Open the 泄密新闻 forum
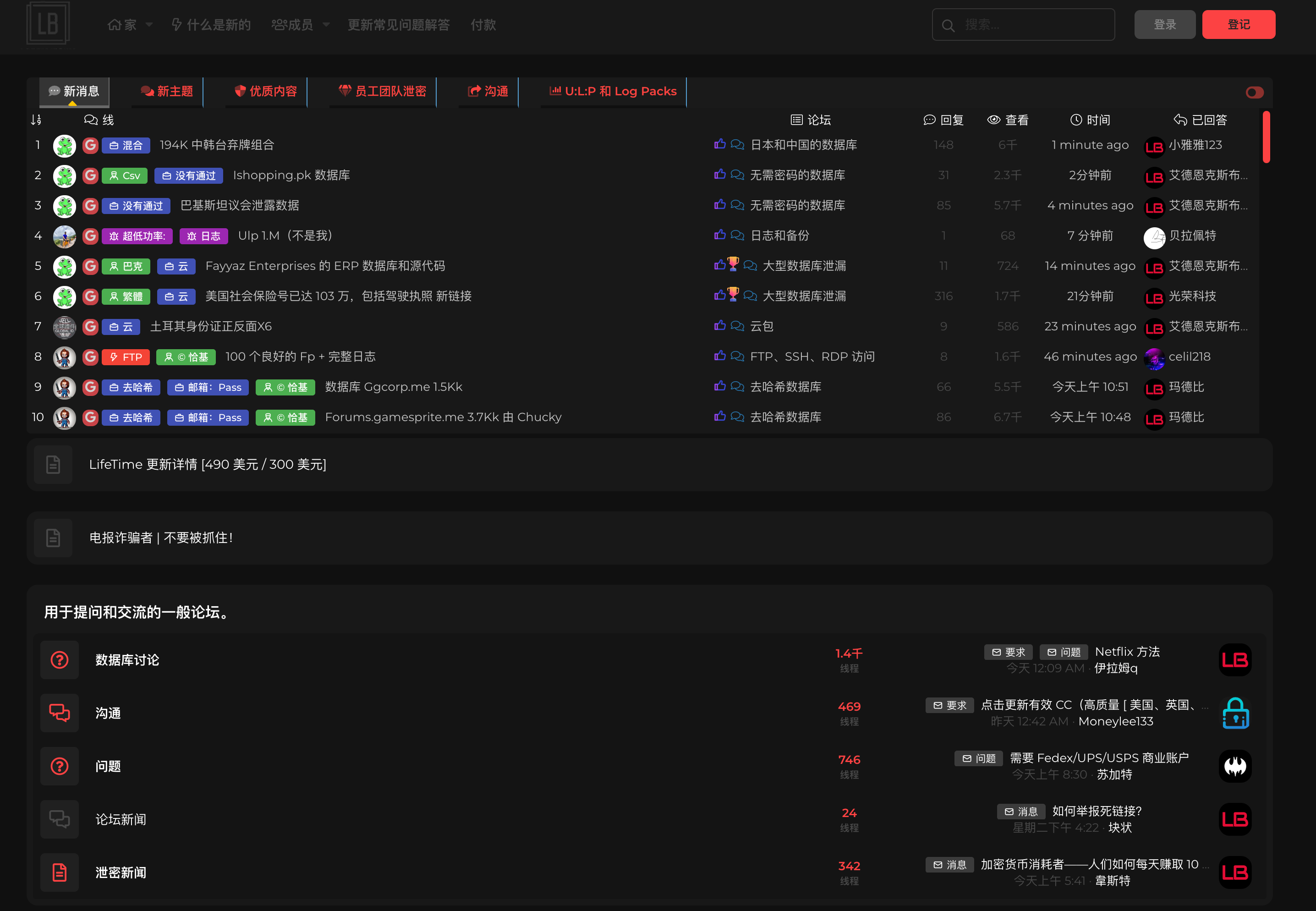1316x911 pixels. click(x=121, y=872)
